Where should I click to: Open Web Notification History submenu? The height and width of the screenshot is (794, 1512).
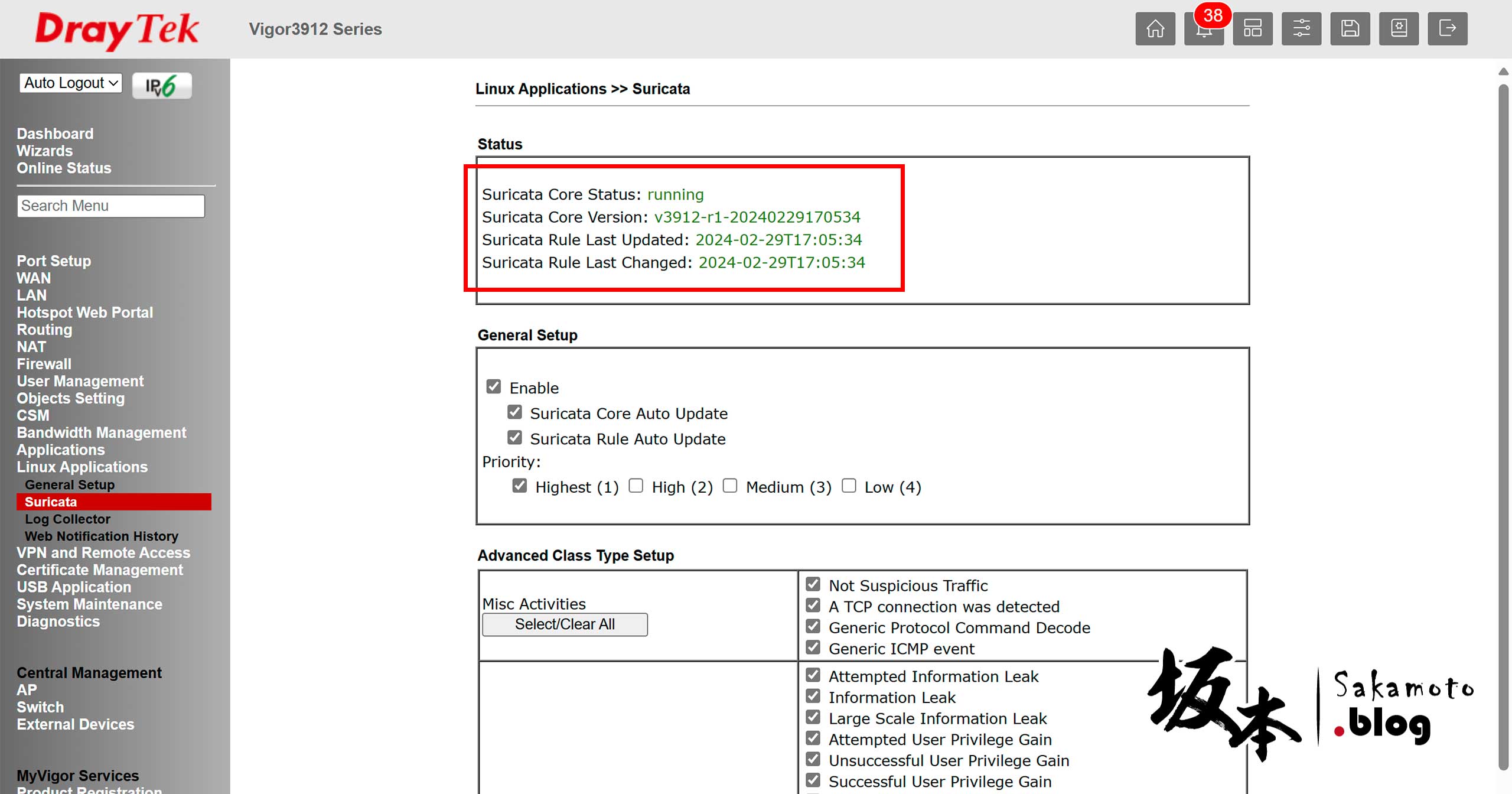pos(102,536)
